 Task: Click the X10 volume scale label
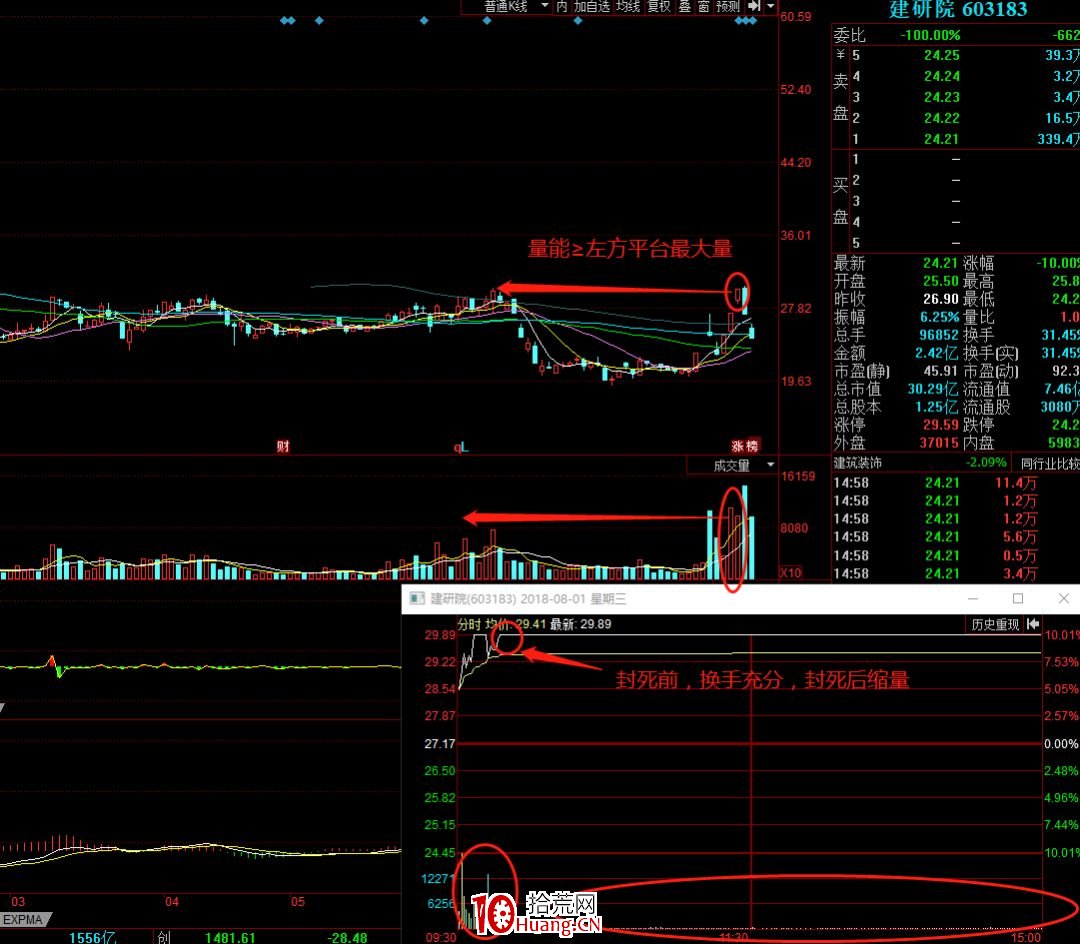[x=791, y=572]
